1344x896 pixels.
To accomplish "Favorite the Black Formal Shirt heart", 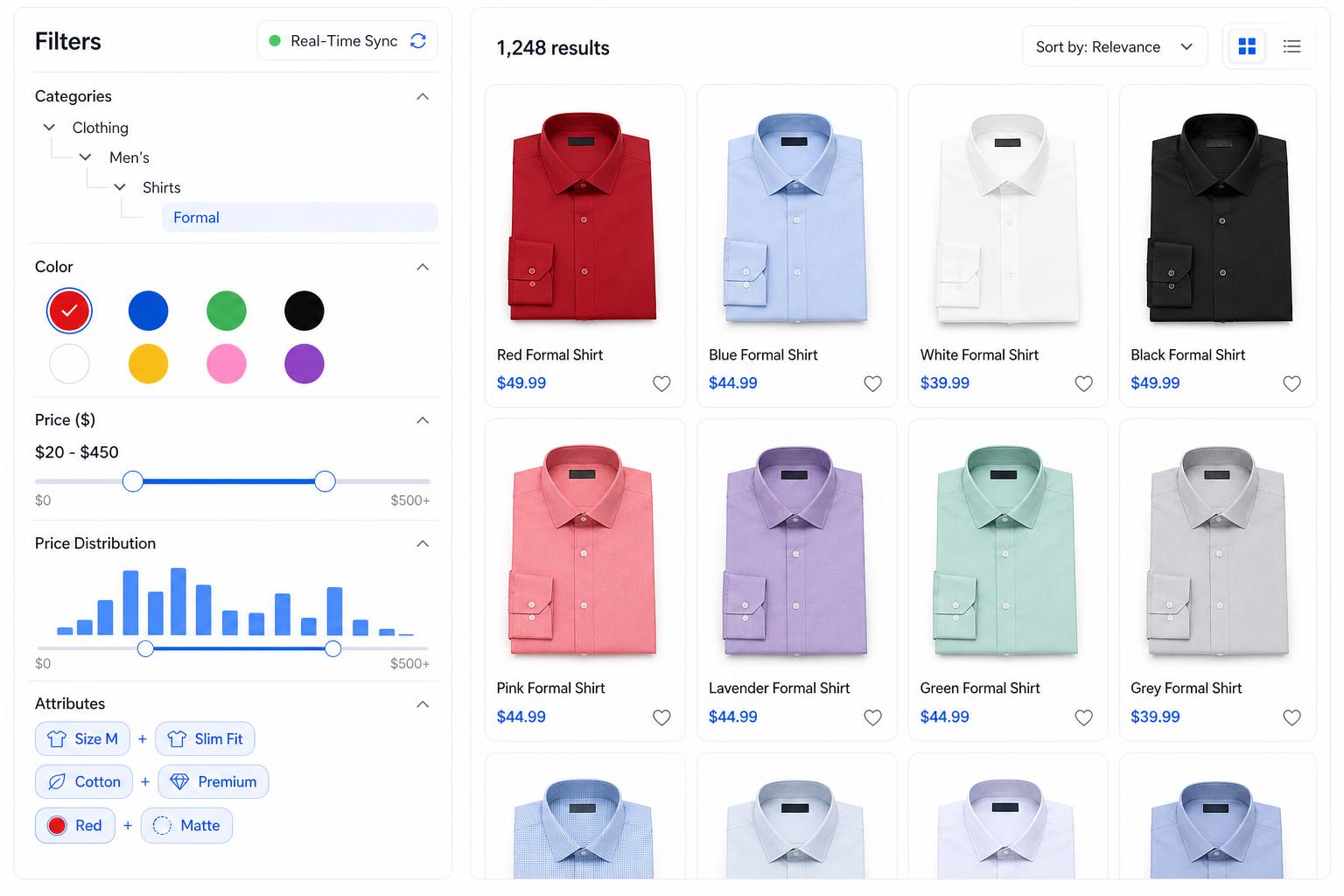I will tap(1291, 383).
